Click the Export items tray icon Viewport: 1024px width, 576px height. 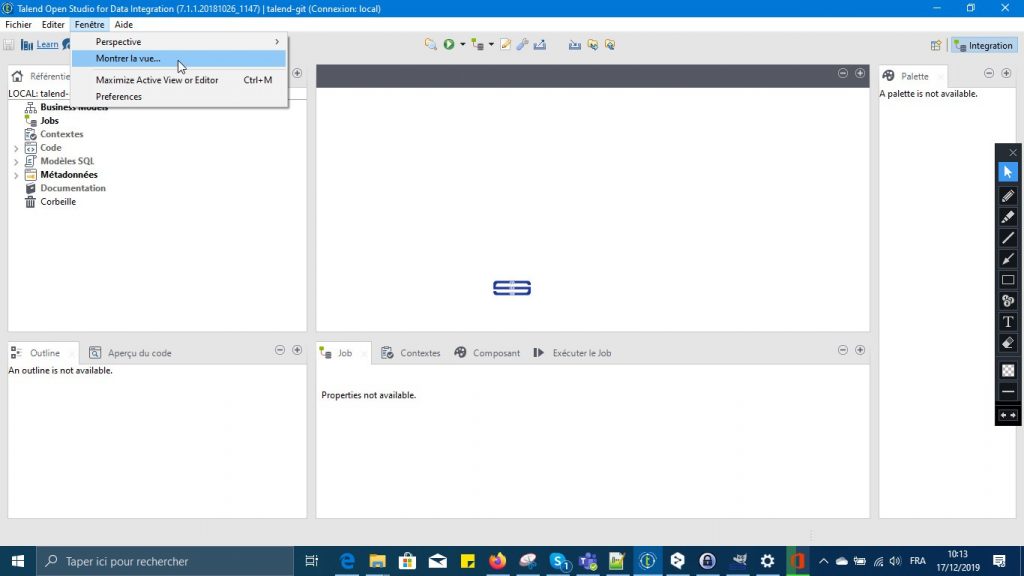tap(539, 44)
